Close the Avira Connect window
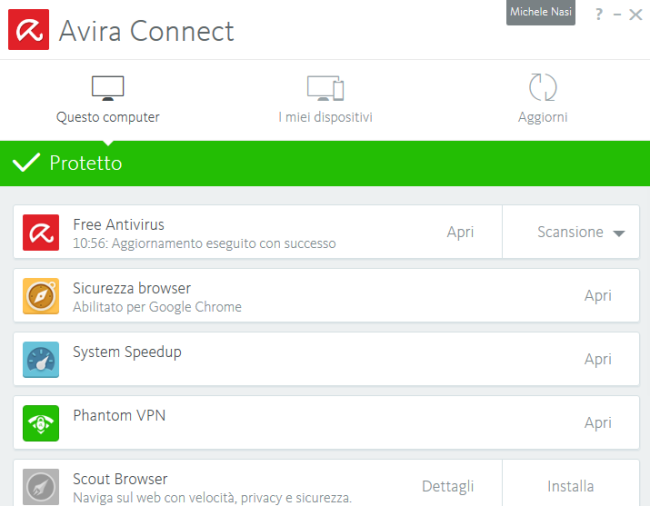The image size is (650, 506). tap(635, 15)
